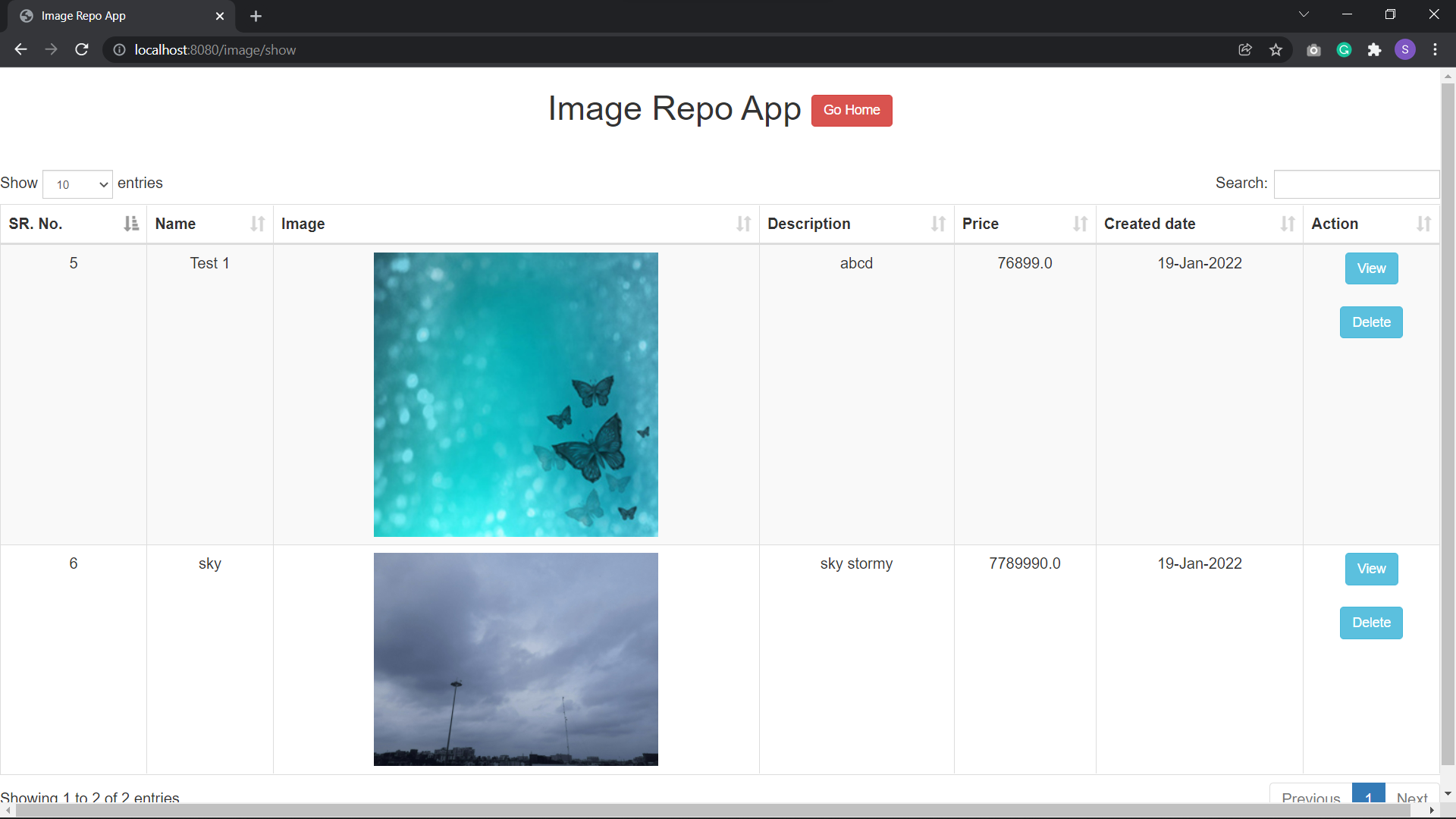Click the browser forward arrow

pos(51,50)
